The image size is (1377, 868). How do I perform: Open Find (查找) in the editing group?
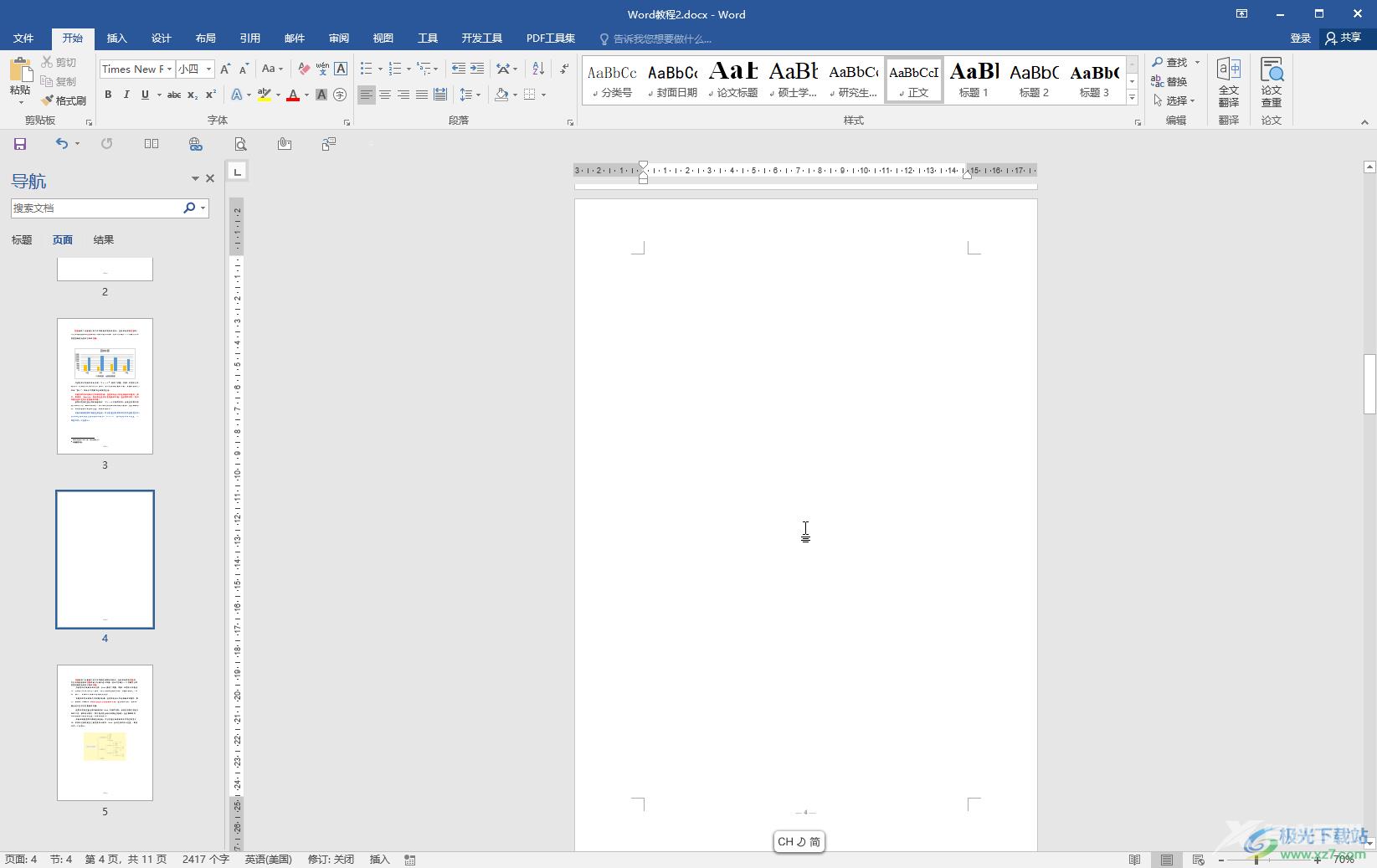tap(1169, 62)
